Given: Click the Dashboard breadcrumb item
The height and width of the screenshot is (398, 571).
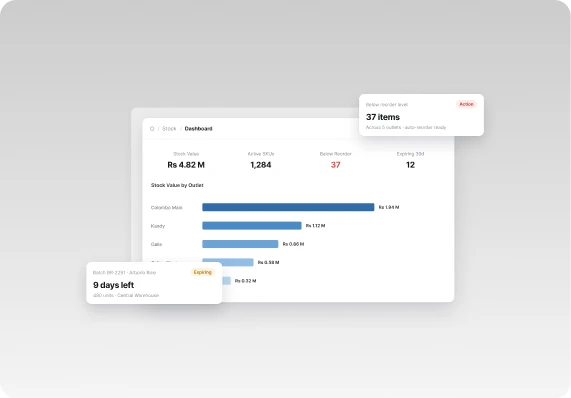Looking at the screenshot, I should (198, 129).
